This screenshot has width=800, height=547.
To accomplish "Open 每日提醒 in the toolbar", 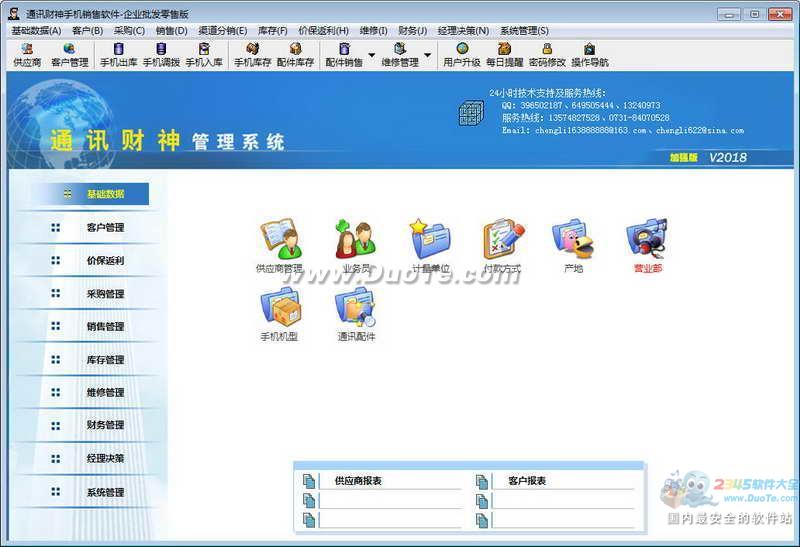I will pyautogui.click(x=504, y=55).
